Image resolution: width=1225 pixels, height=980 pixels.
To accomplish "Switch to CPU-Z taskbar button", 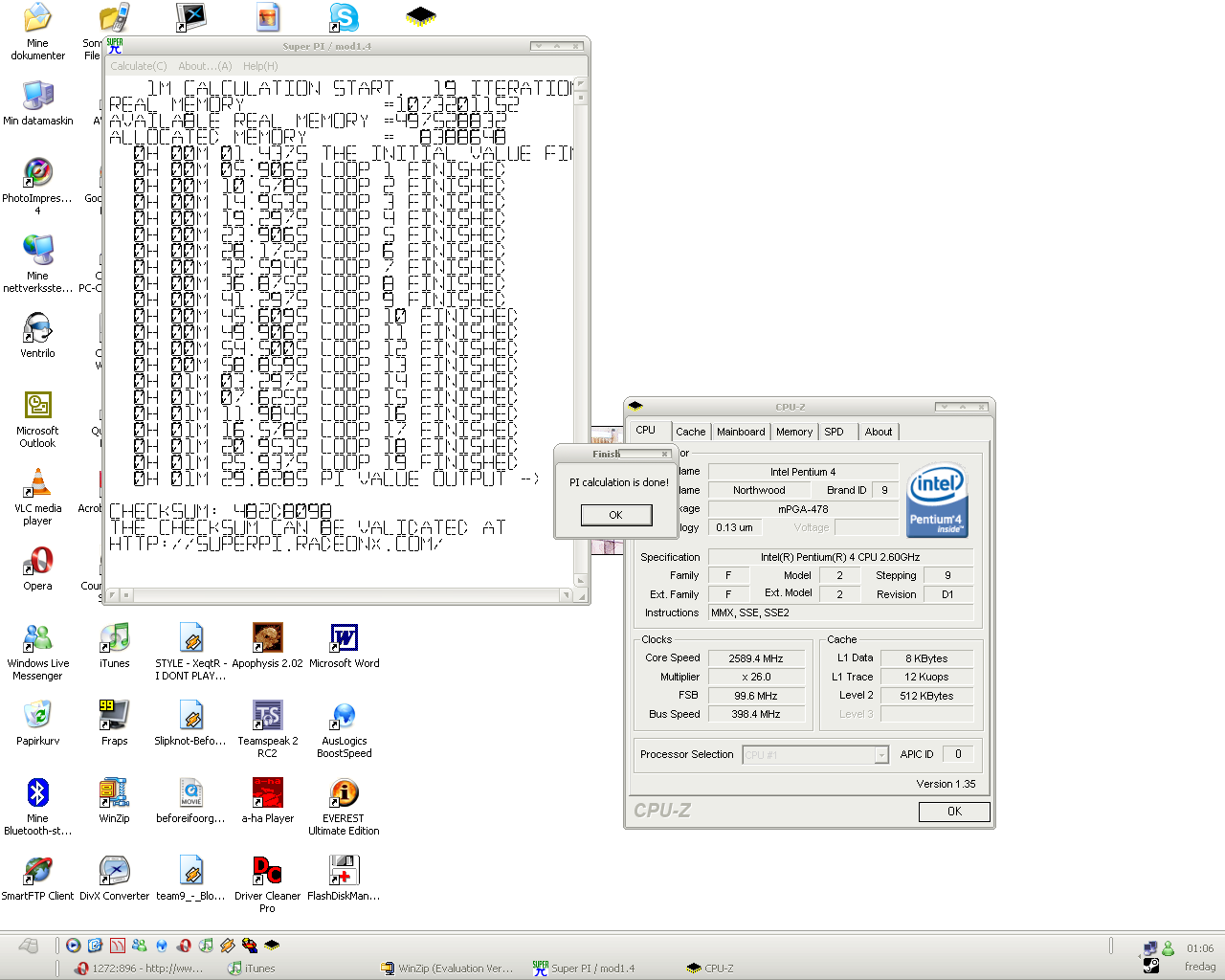I will (711, 969).
